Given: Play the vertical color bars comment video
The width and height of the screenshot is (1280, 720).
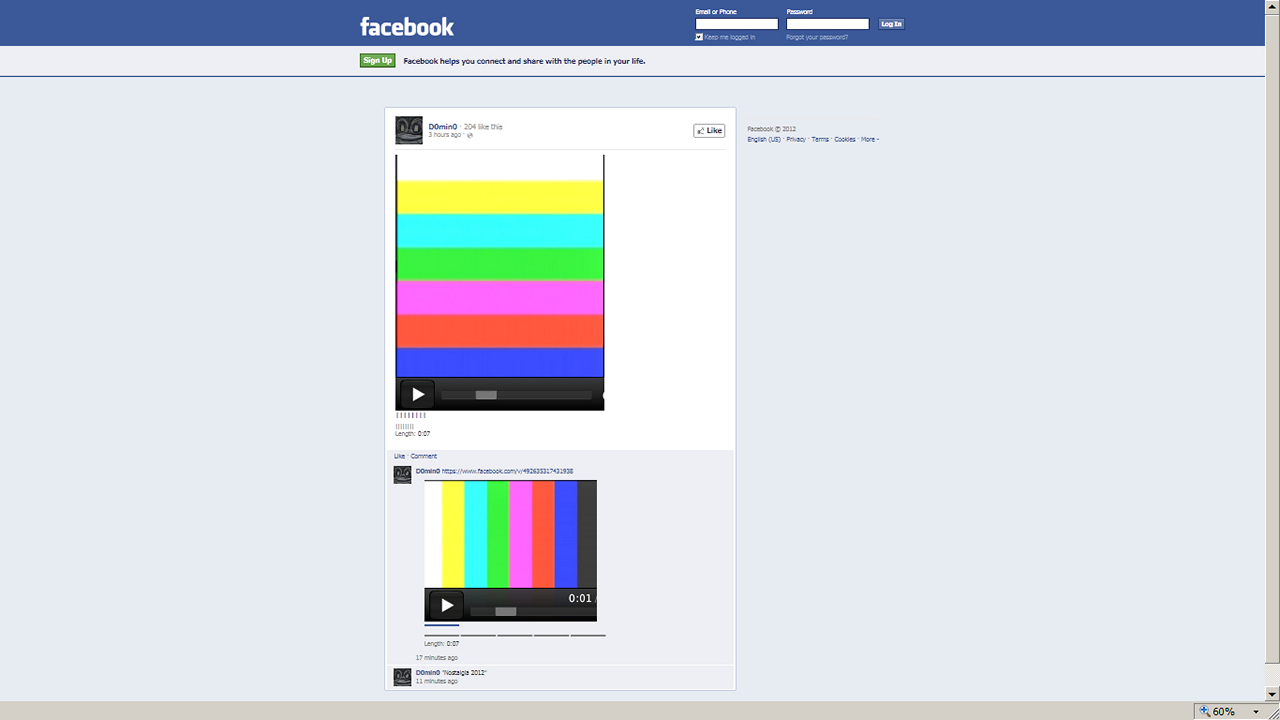Looking at the screenshot, I should pyautogui.click(x=445, y=604).
